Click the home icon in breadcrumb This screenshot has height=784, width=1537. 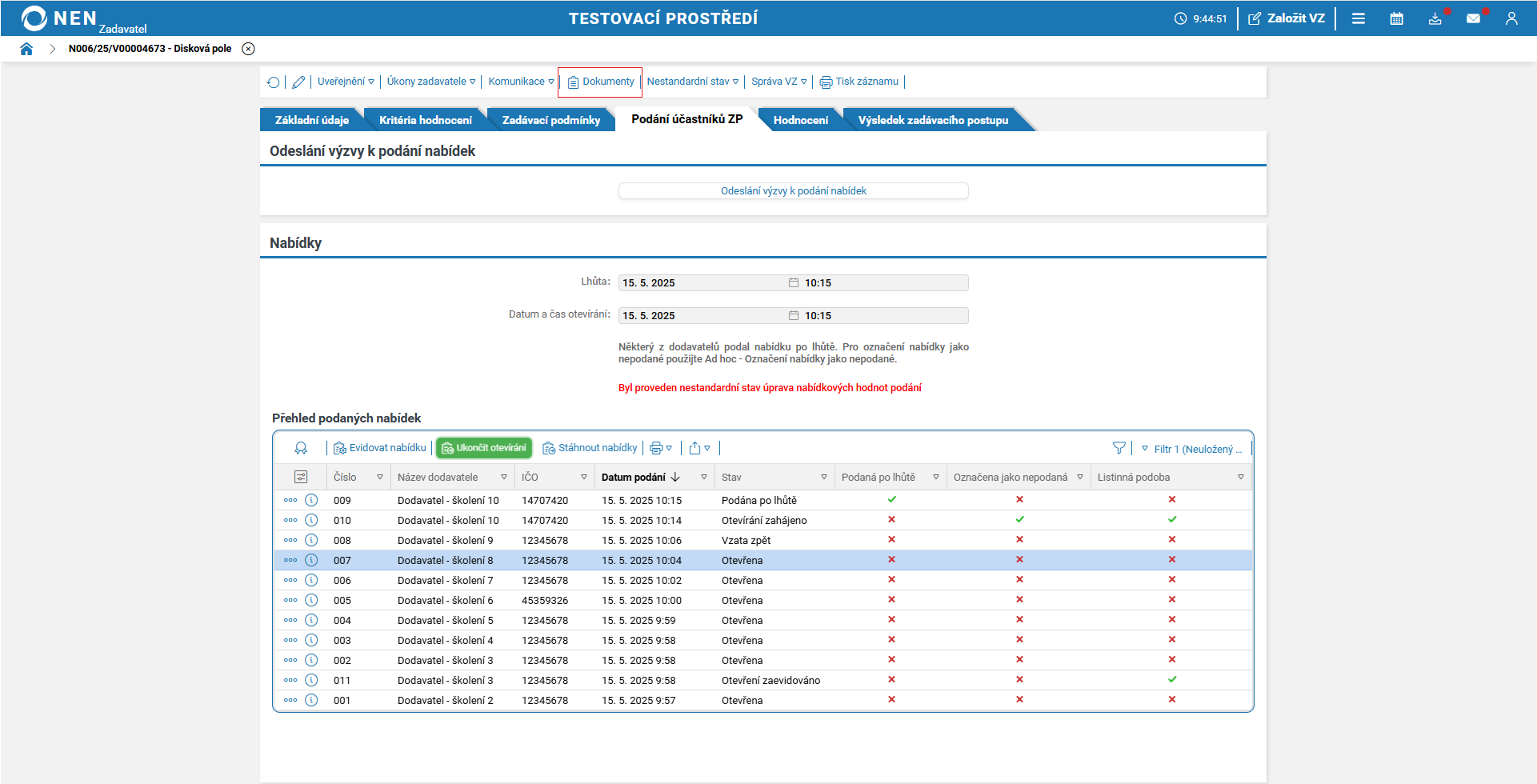pyautogui.click(x=26, y=49)
